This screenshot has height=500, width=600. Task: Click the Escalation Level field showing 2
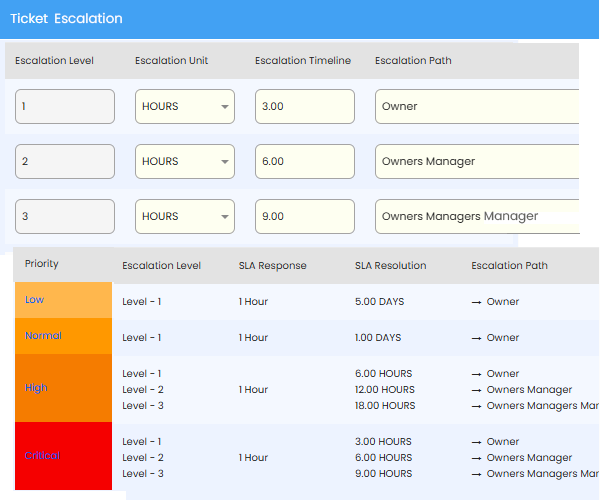65,161
